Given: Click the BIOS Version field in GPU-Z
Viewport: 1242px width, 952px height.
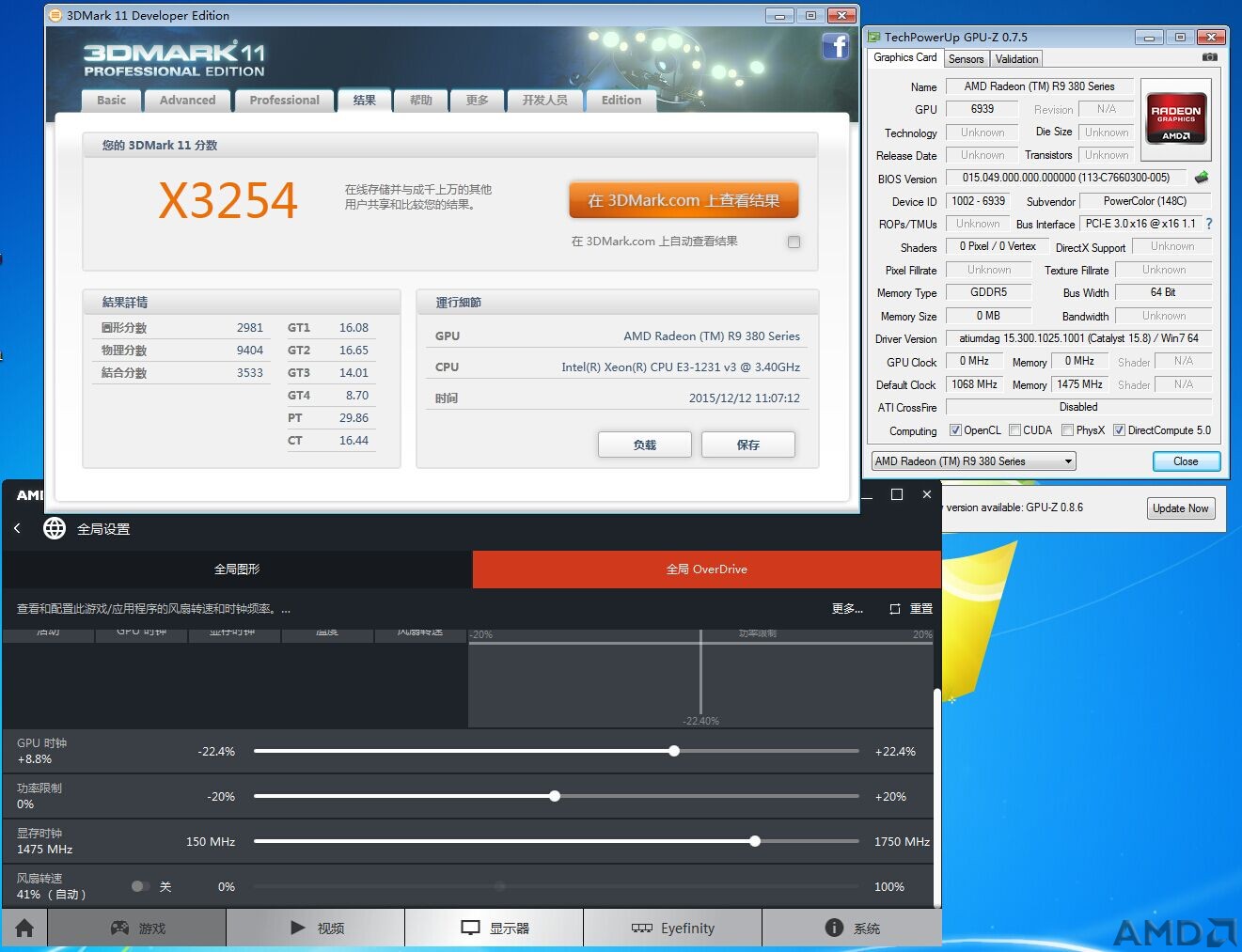Looking at the screenshot, I should (1066, 178).
